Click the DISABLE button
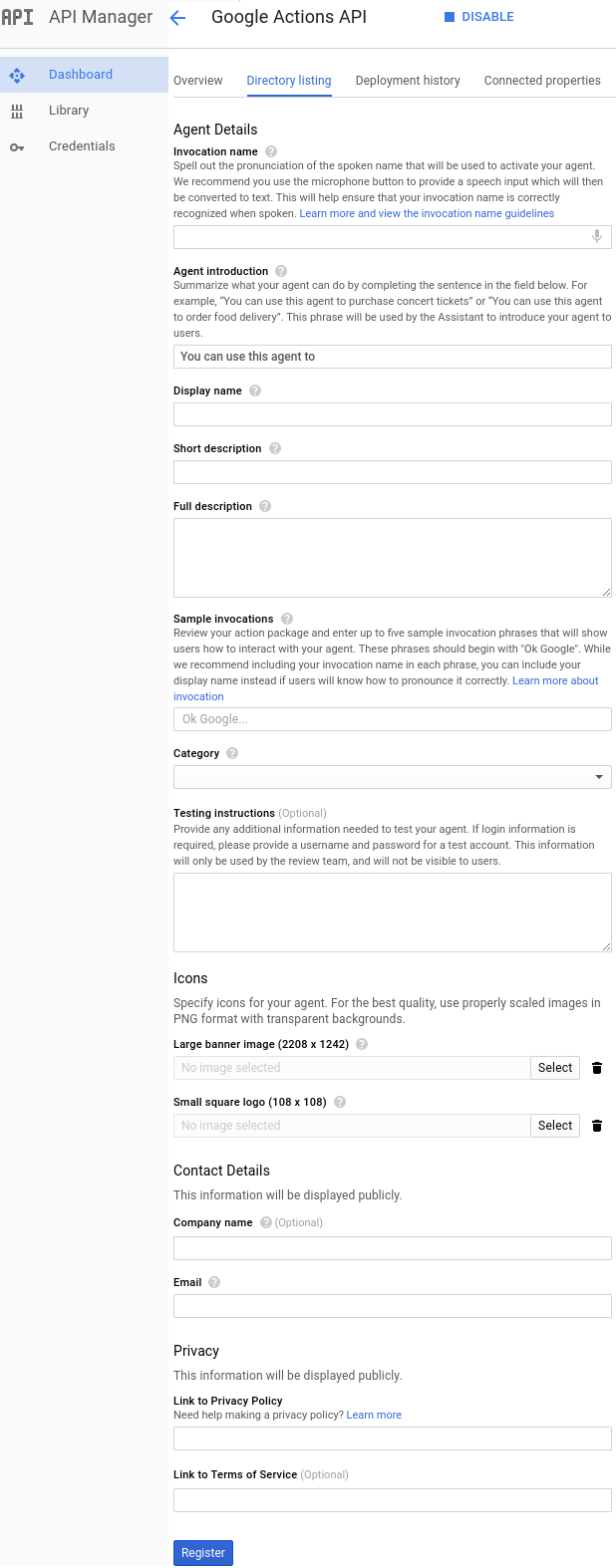Image resolution: width=616 pixels, height=1568 pixels. pyautogui.click(x=479, y=17)
